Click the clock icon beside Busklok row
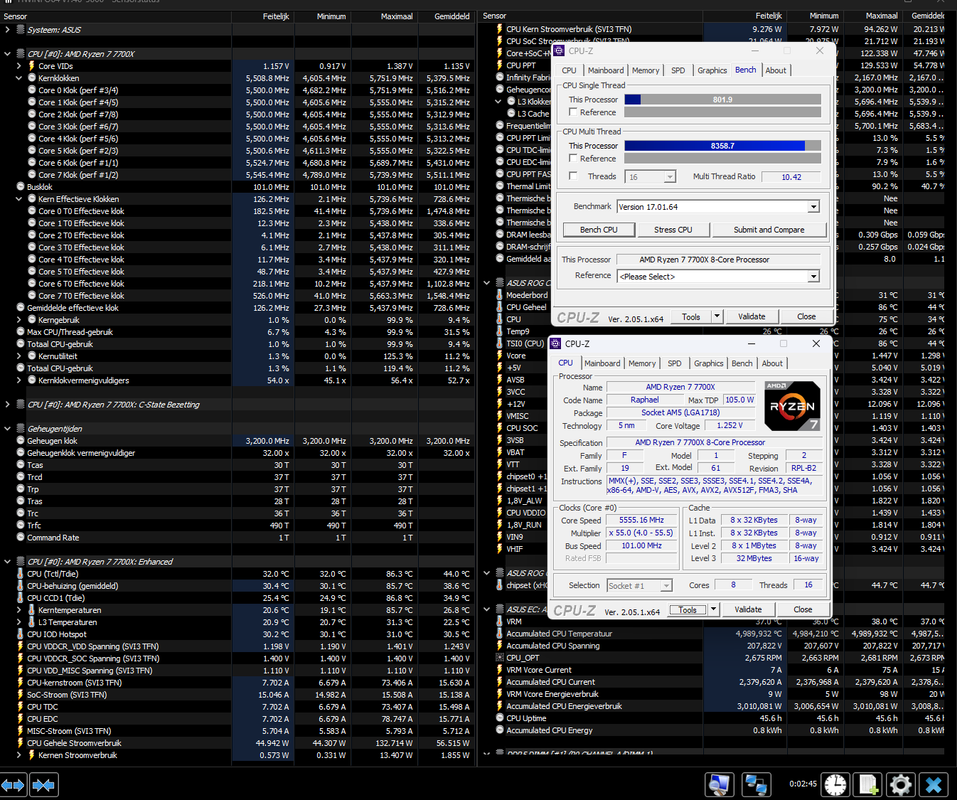The image size is (957, 800). [x=20, y=187]
